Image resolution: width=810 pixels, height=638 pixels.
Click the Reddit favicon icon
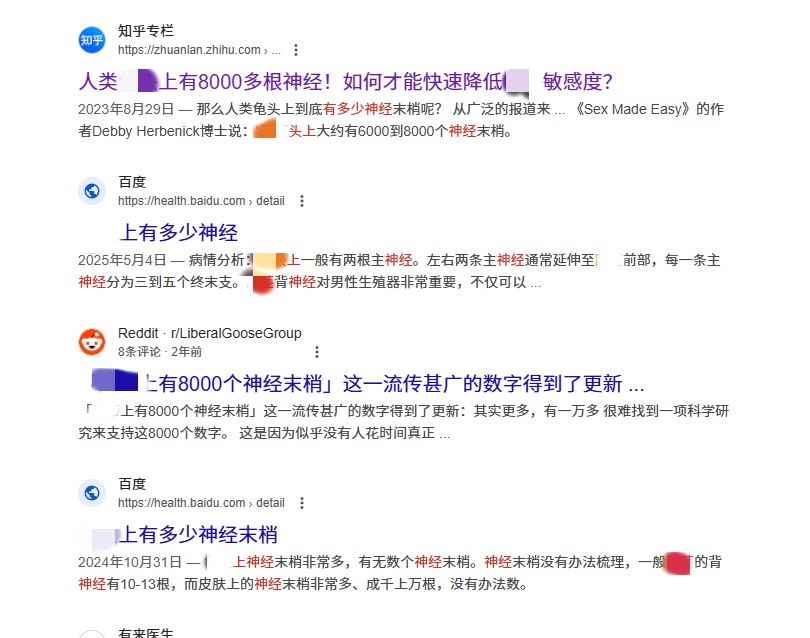click(92, 342)
